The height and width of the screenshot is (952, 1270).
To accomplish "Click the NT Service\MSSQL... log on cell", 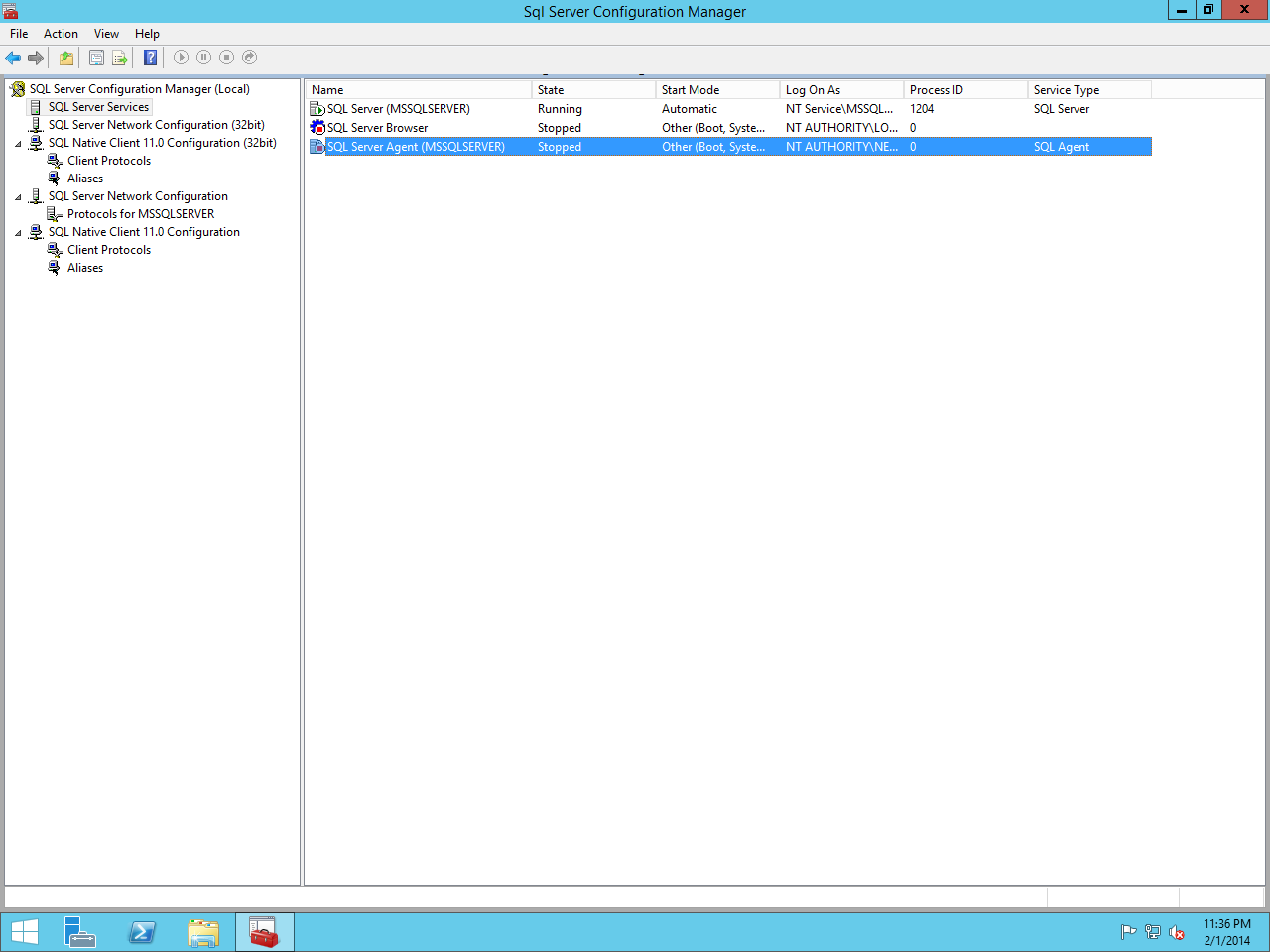I will (x=839, y=109).
